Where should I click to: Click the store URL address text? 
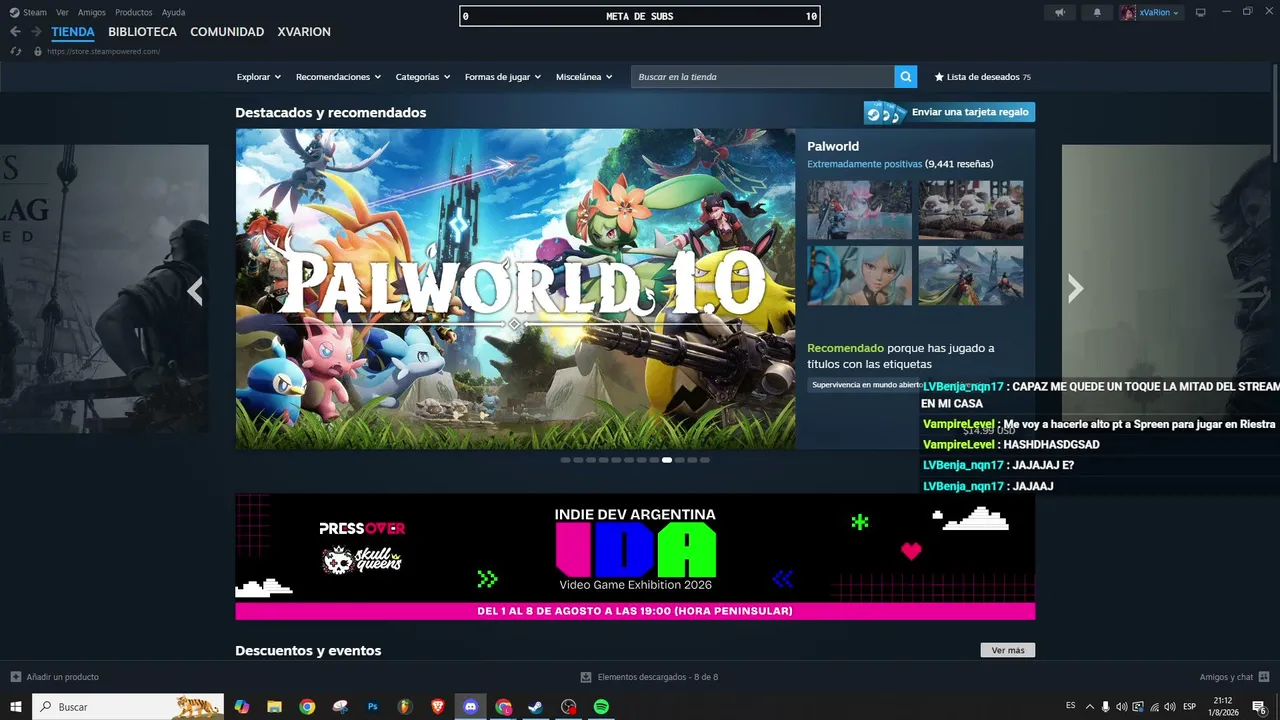(103, 51)
